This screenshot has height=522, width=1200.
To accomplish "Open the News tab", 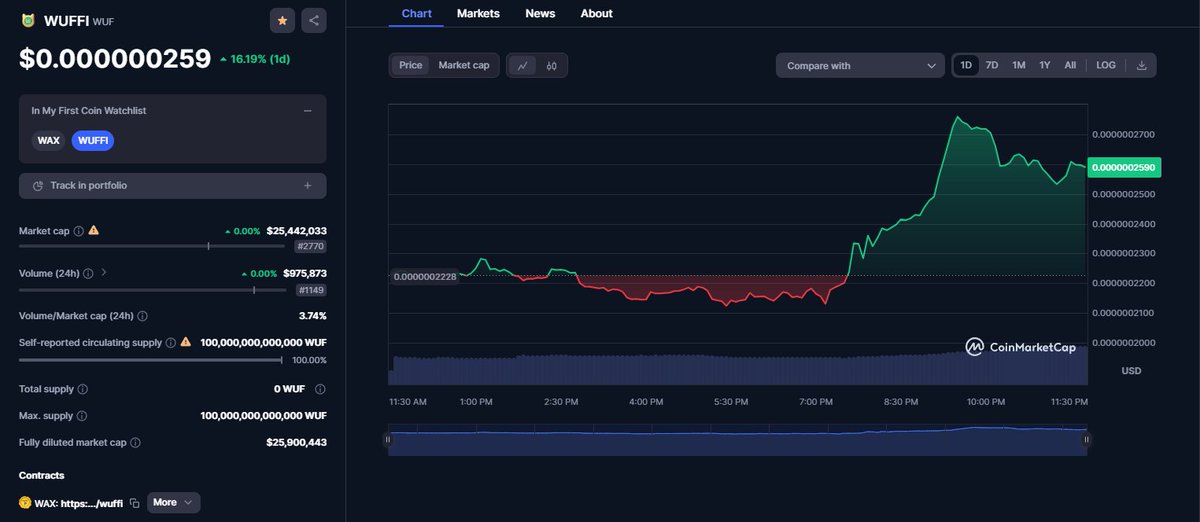I will 540,13.
